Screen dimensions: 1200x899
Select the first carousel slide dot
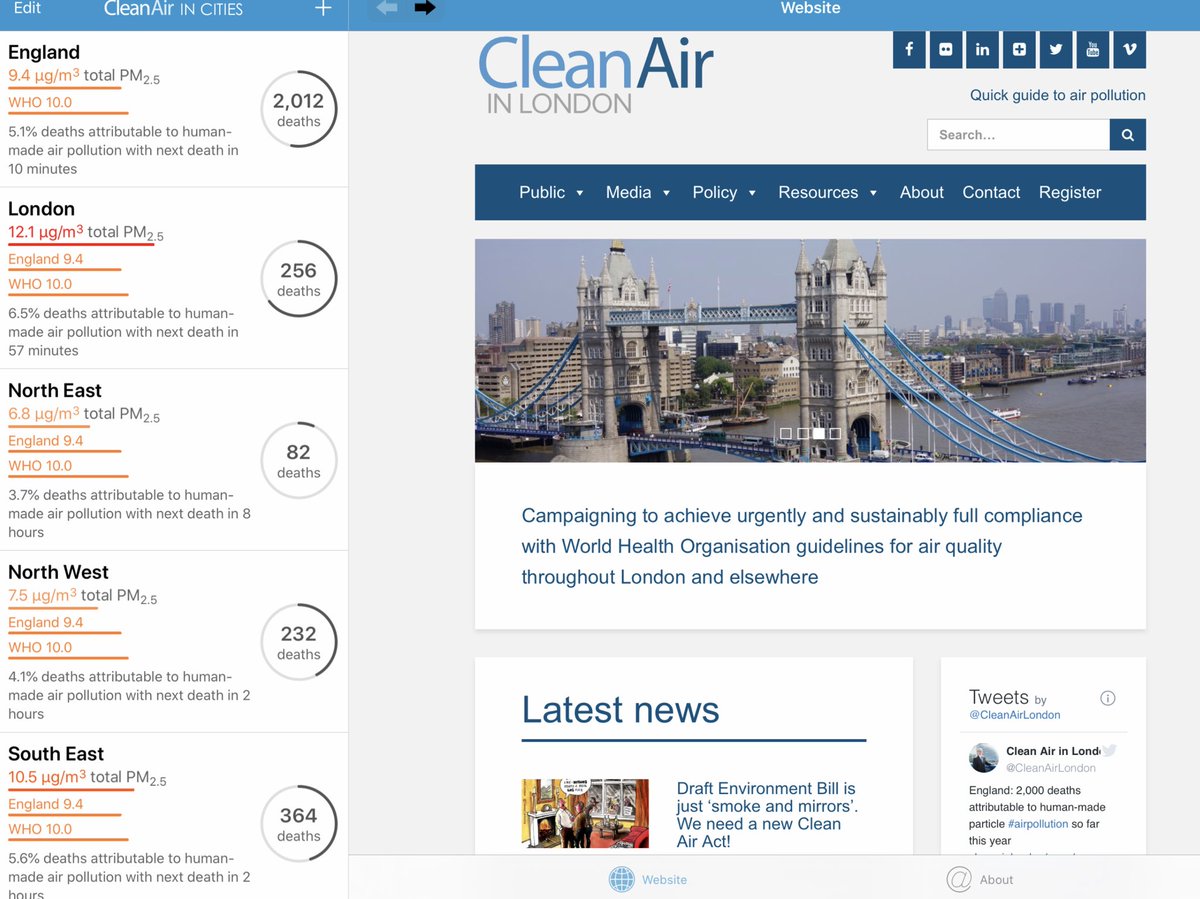pyautogui.click(x=786, y=433)
